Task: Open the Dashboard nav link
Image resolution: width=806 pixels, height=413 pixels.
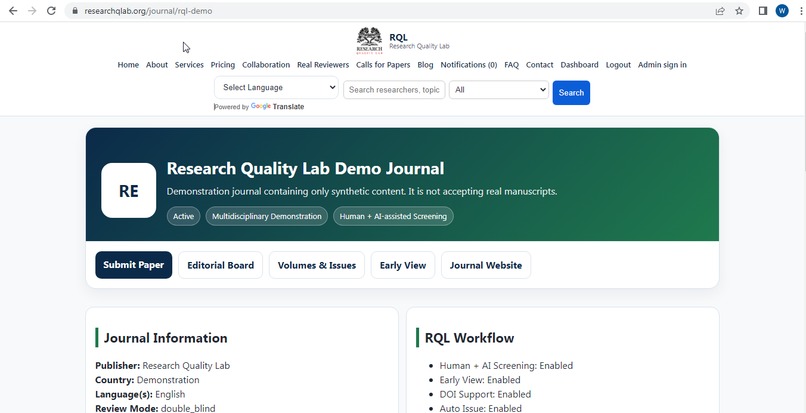Action: coord(579,65)
